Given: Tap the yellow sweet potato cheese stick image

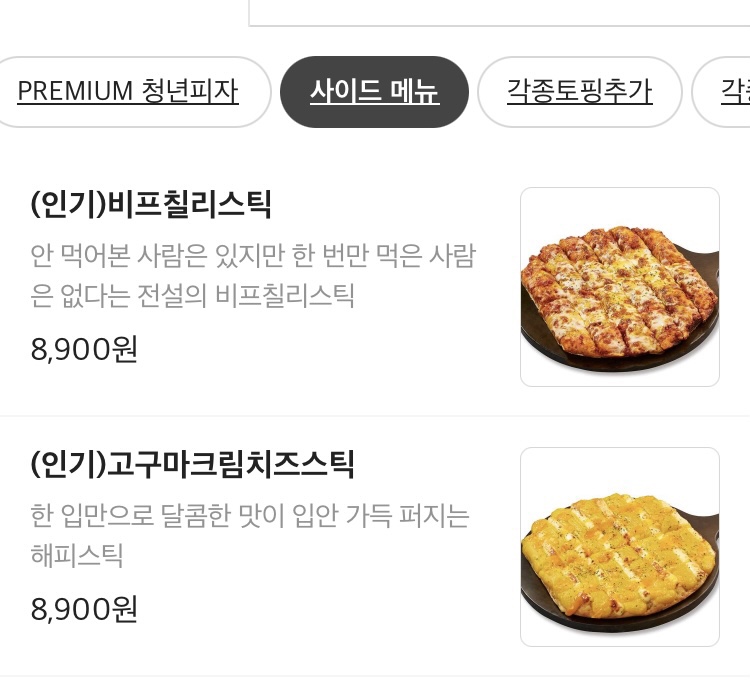Looking at the screenshot, I should click(x=620, y=547).
